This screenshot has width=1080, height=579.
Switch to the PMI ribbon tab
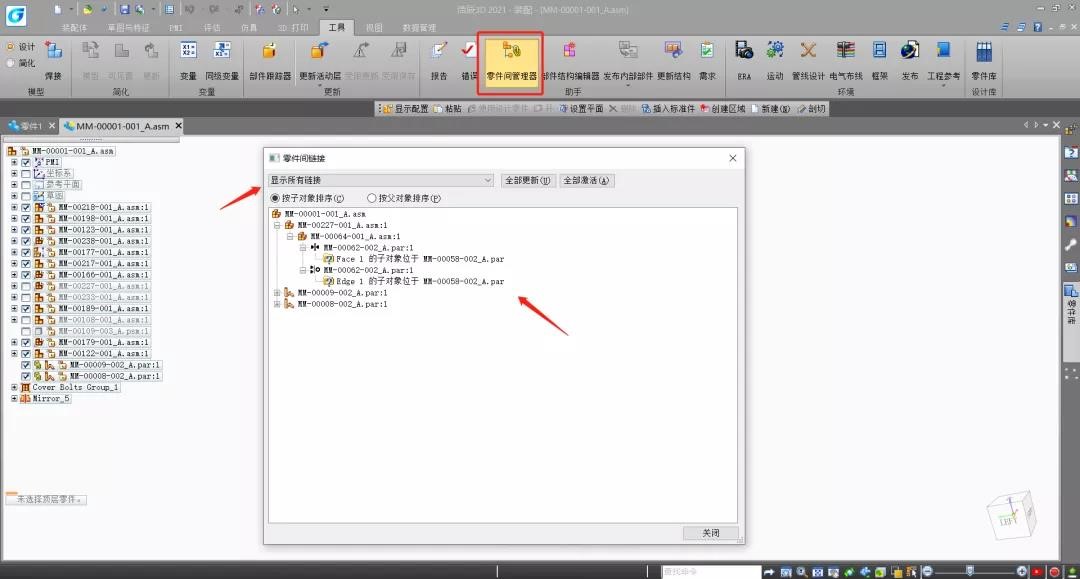[176, 28]
